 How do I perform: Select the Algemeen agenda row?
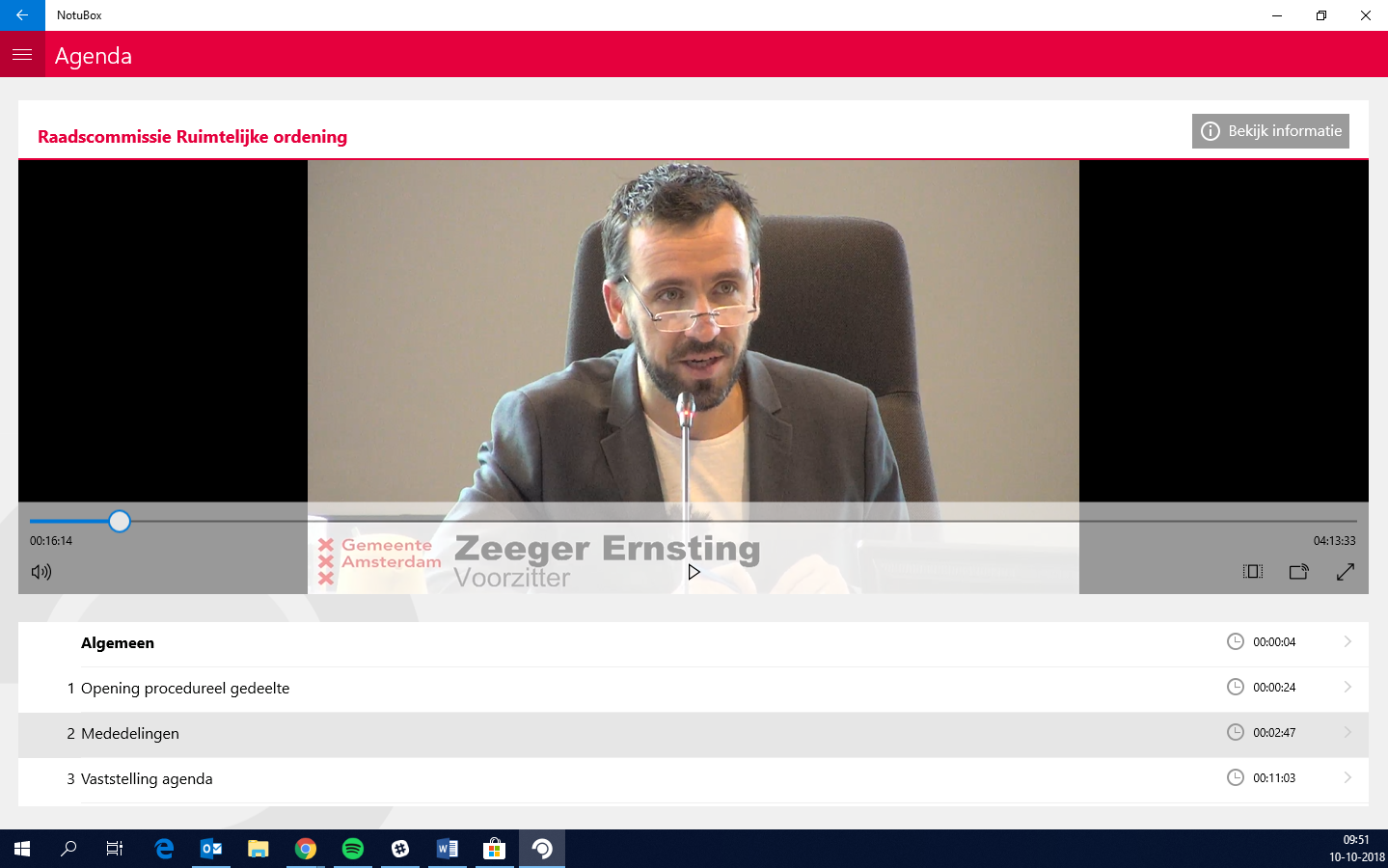click(x=694, y=643)
